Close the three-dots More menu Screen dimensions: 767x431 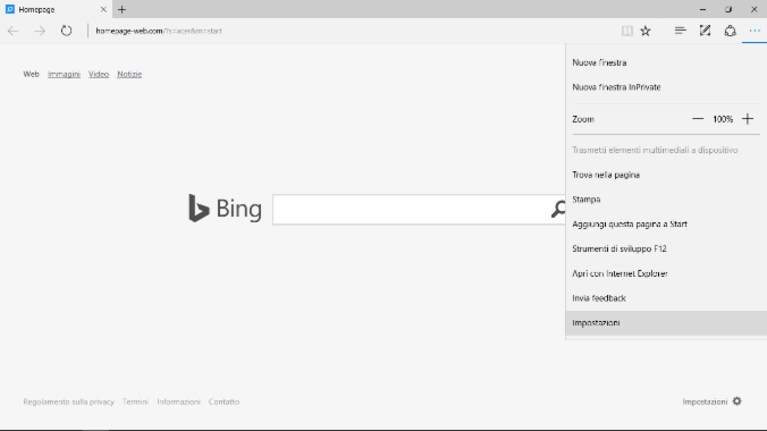click(754, 31)
